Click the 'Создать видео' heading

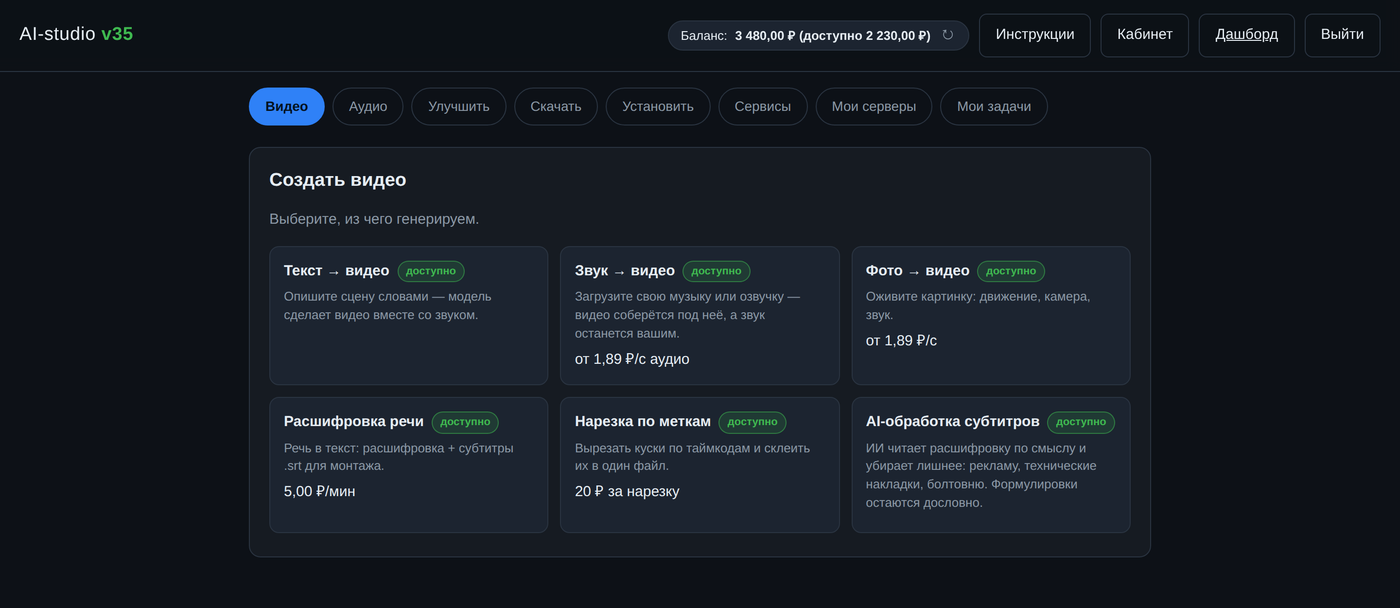click(338, 180)
